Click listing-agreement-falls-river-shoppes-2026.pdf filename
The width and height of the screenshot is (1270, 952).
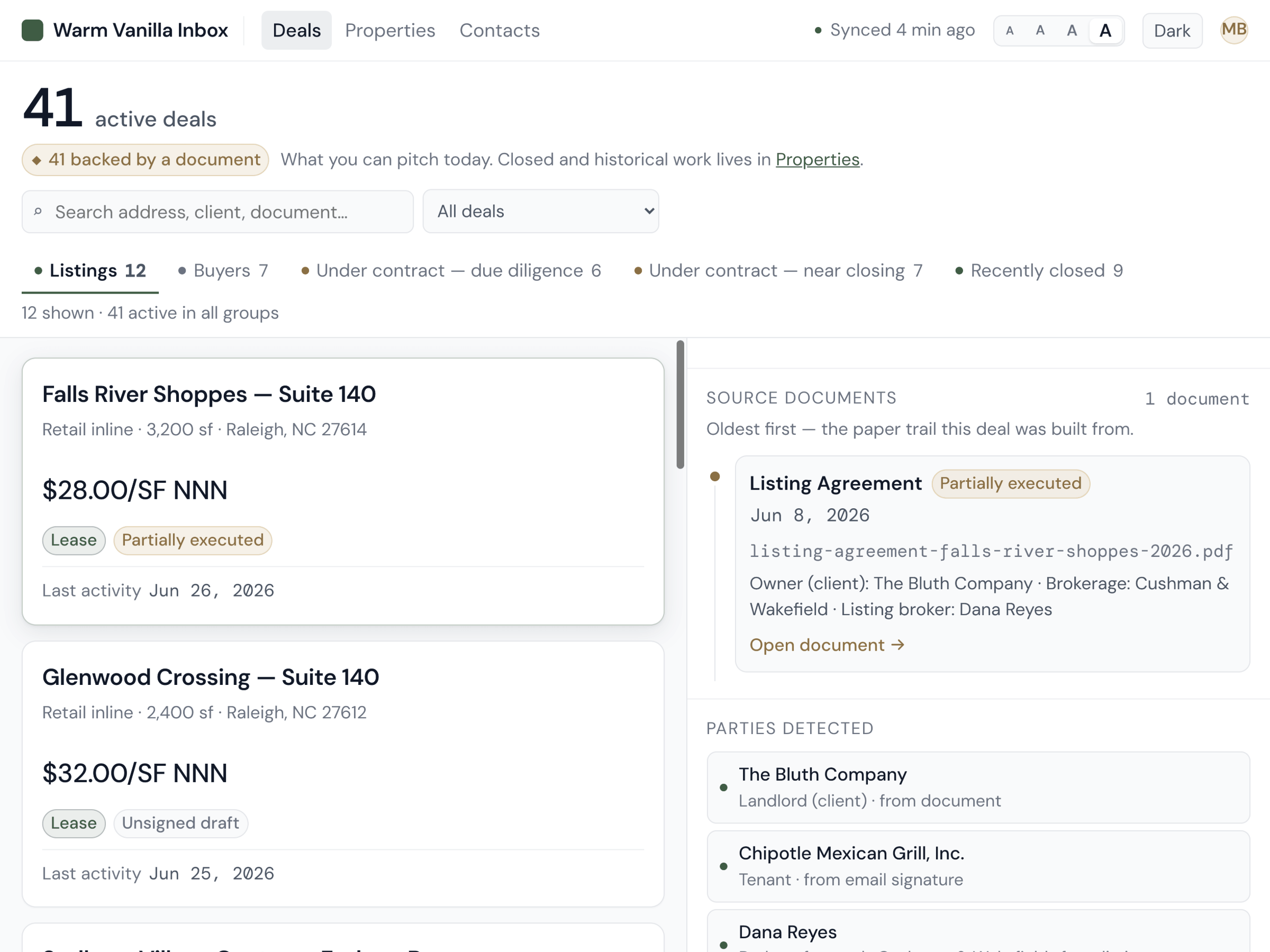pos(991,552)
